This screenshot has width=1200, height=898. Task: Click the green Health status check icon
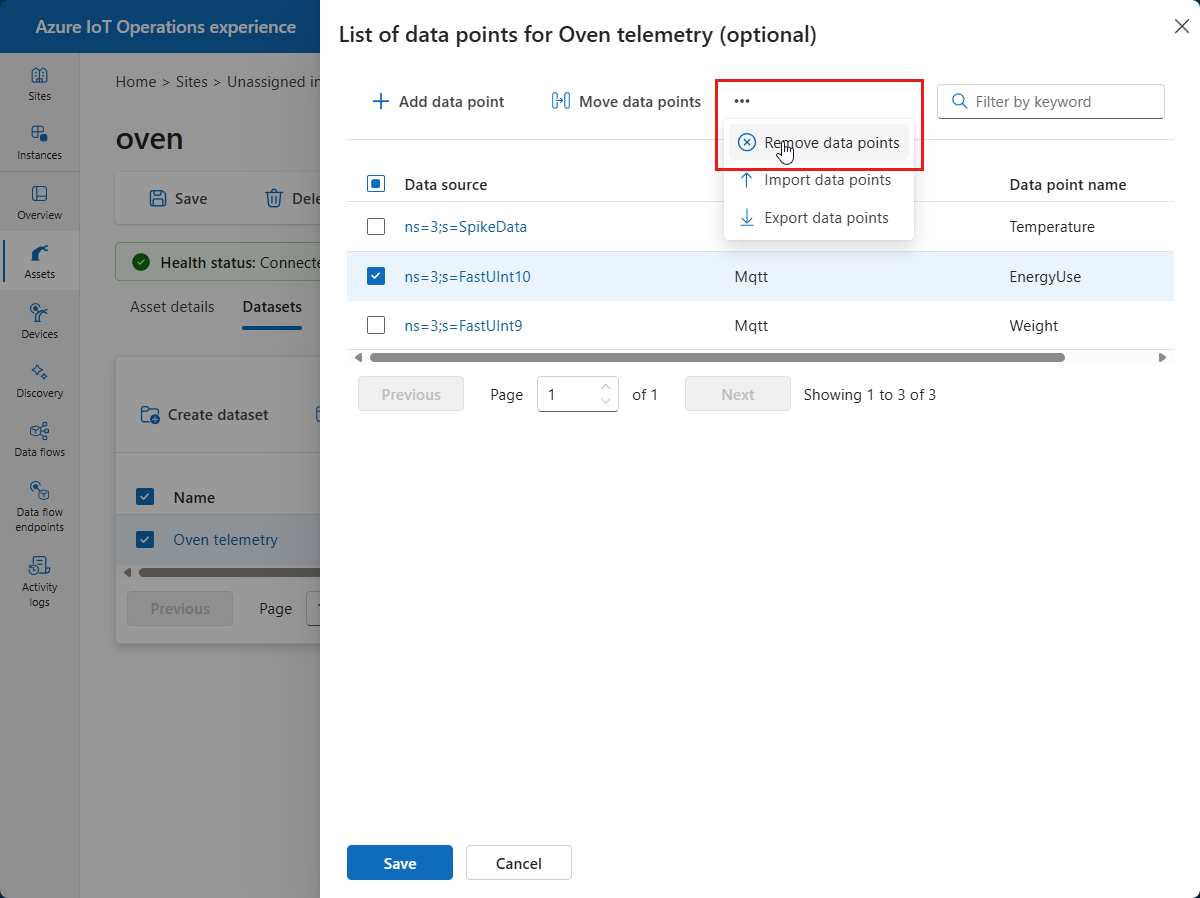[141, 263]
